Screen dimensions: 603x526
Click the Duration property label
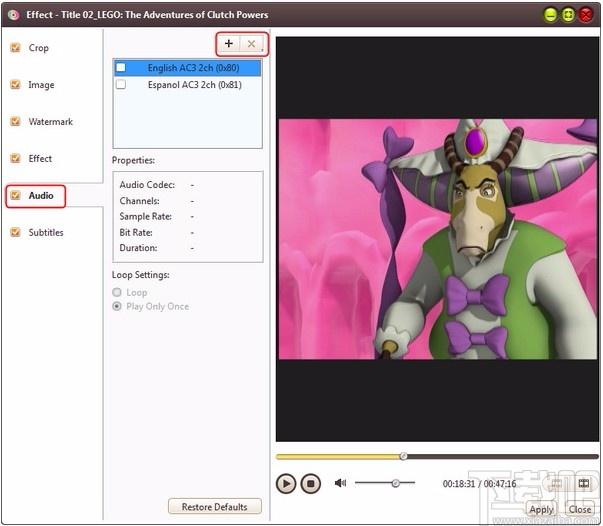[x=138, y=248]
